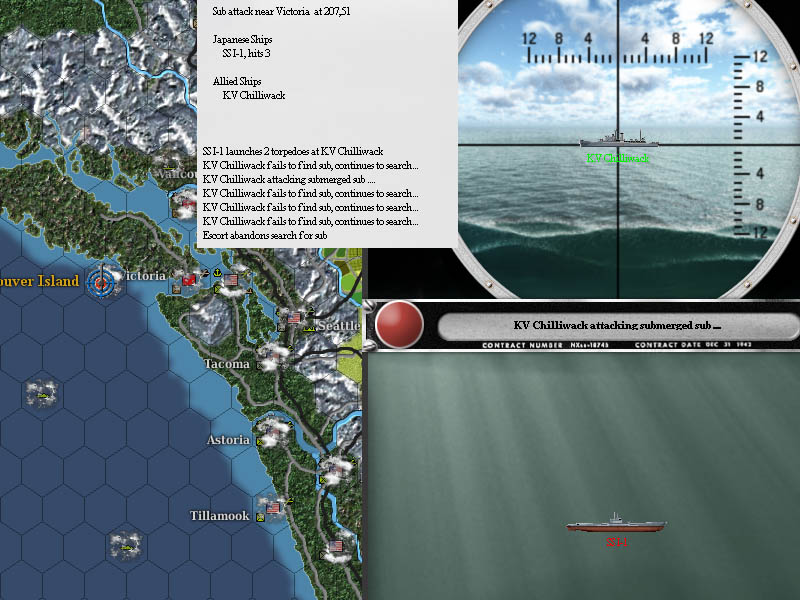Select the US flag base at Astoria
This screenshot has width=800, height=600.
[272, 432]
